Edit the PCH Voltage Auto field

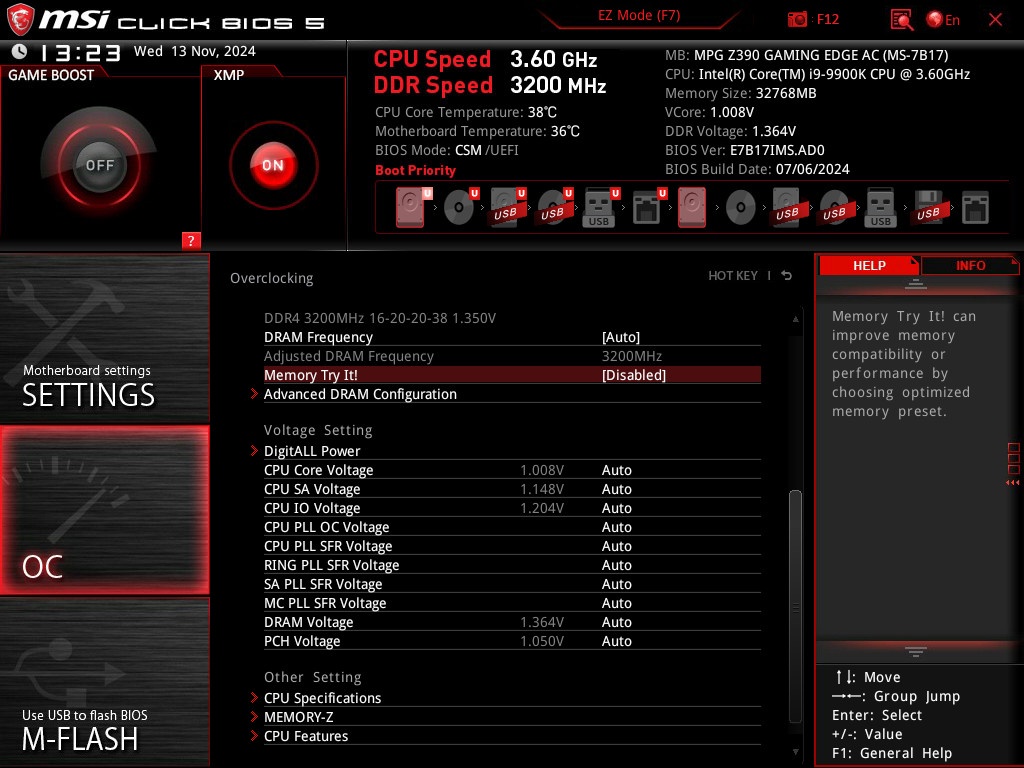[x=616, y=641]
